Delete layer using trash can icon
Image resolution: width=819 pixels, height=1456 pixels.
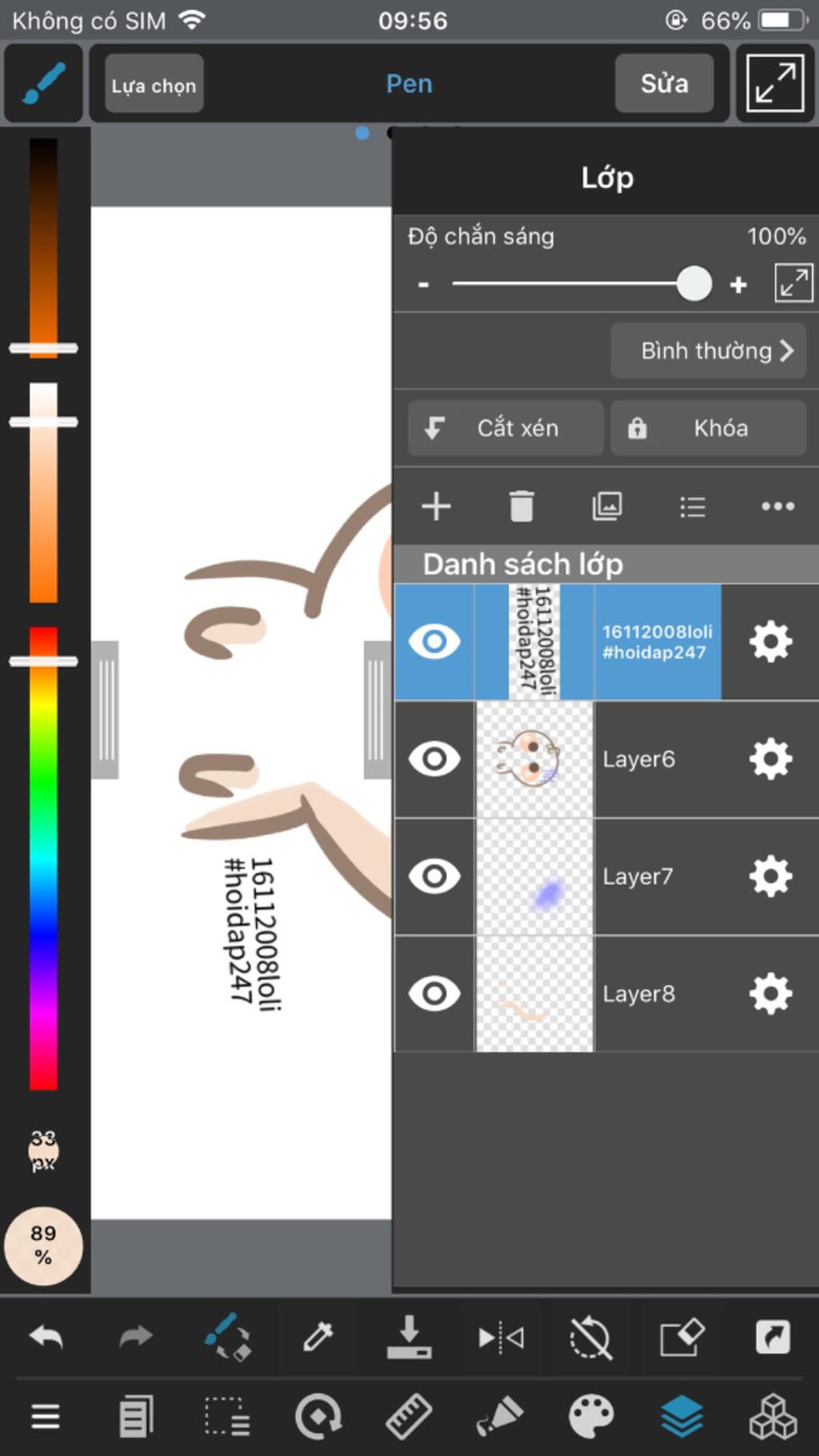coord(521,506)
